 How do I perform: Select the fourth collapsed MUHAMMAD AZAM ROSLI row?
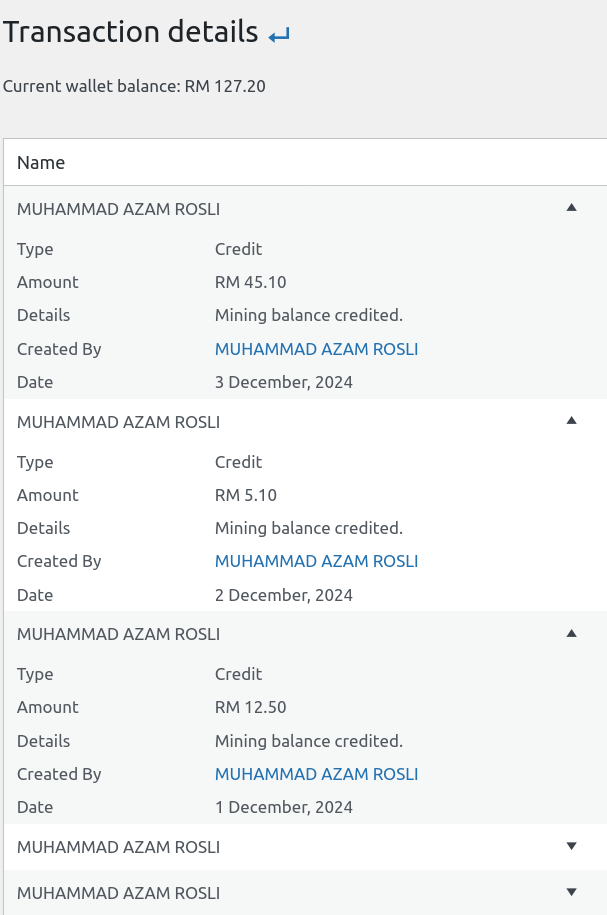point(118,847)
